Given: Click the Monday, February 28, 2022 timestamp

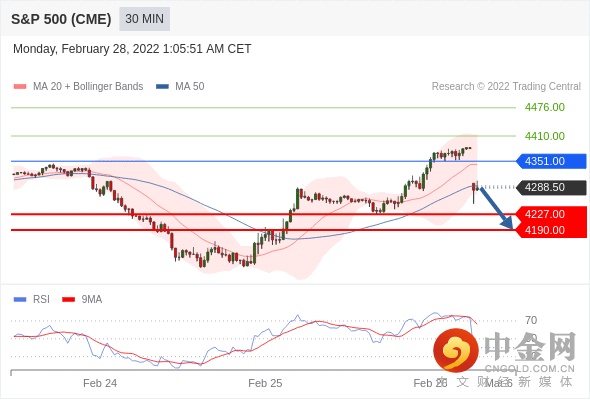Looking at the screenshot, I should point(132,49).
